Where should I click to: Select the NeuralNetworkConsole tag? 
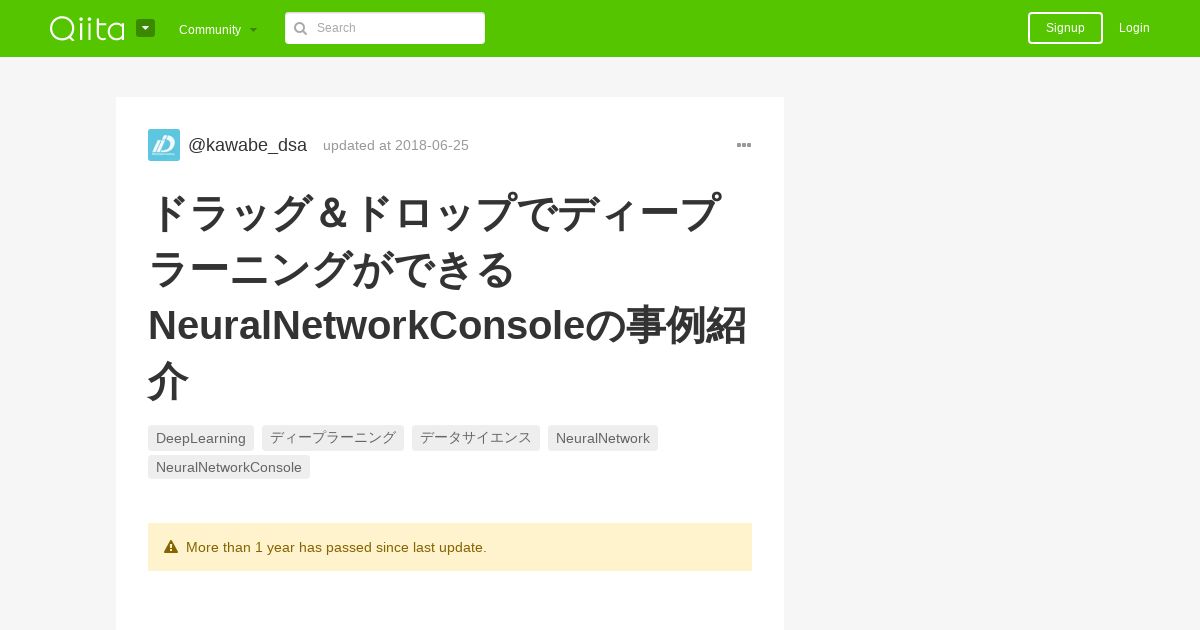229,467
